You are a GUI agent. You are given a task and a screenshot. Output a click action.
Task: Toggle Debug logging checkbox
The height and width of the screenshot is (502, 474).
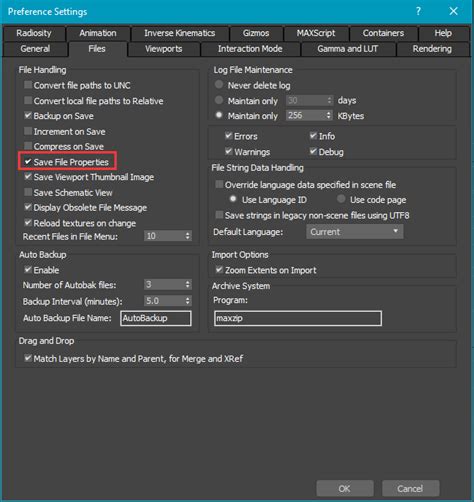click(x=313, y=151)
